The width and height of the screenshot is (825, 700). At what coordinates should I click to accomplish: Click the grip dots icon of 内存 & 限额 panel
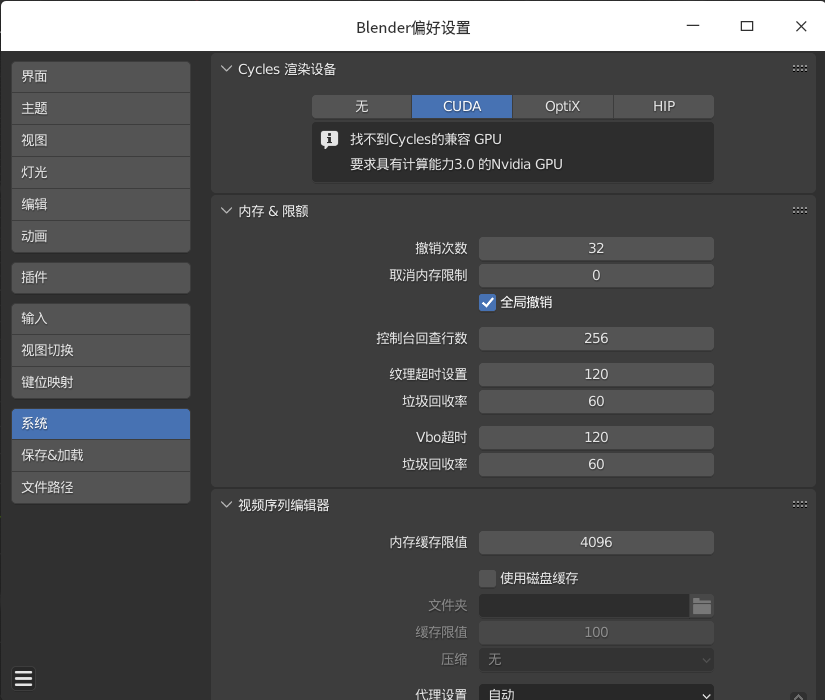click(799, 211)
